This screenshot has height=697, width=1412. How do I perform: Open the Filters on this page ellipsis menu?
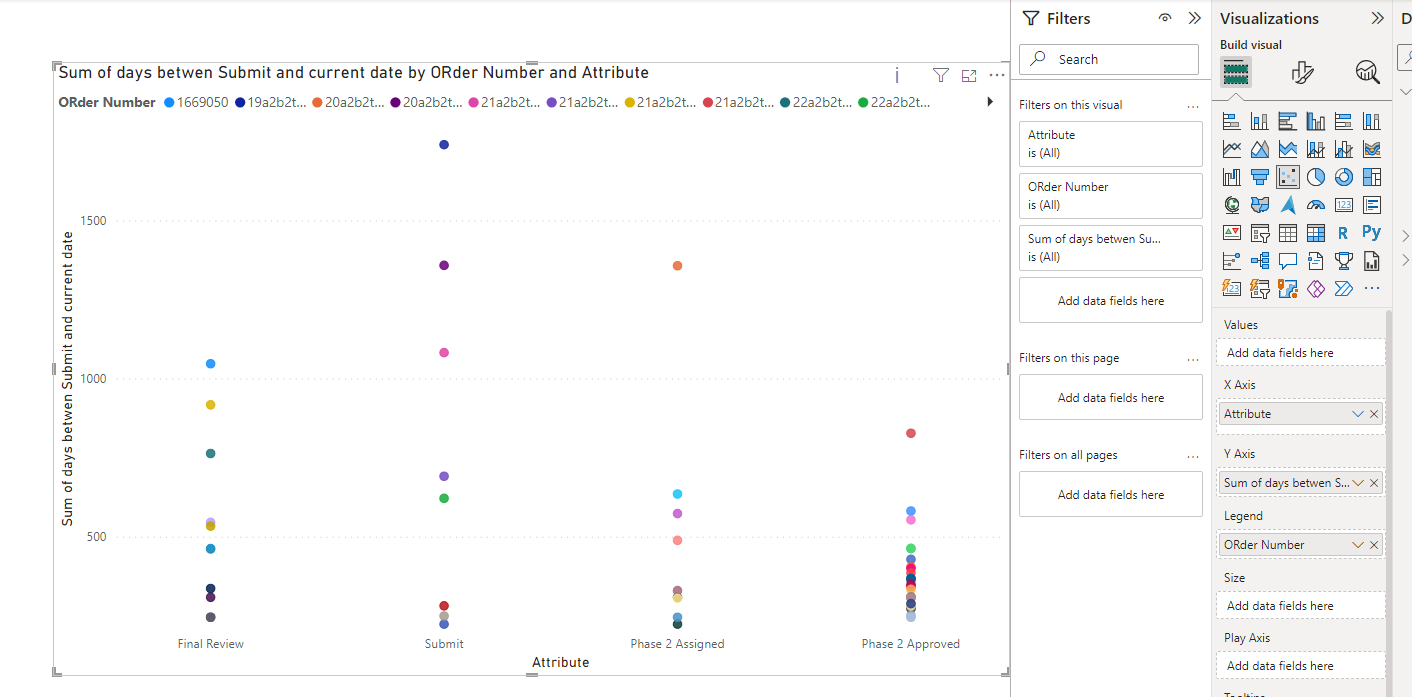click(1192, 358)
